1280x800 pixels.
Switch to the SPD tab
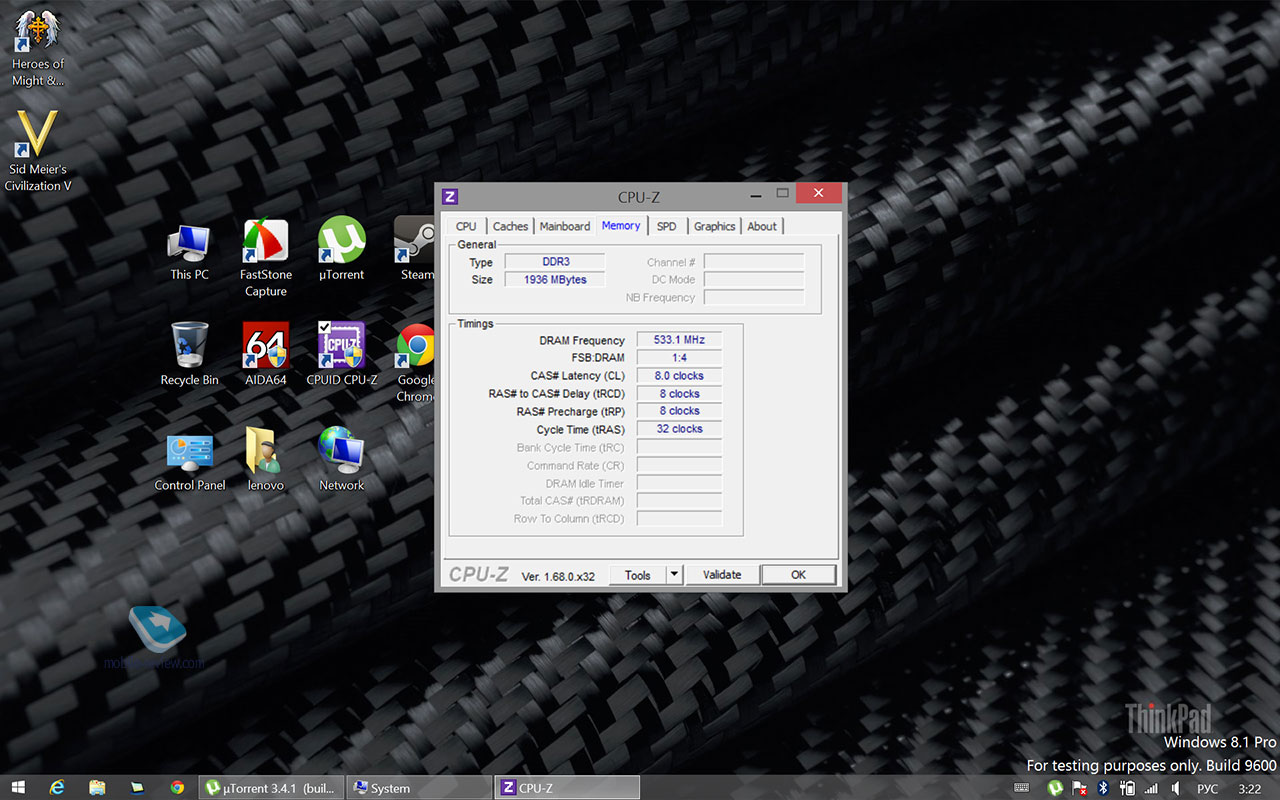coord(666,227)
